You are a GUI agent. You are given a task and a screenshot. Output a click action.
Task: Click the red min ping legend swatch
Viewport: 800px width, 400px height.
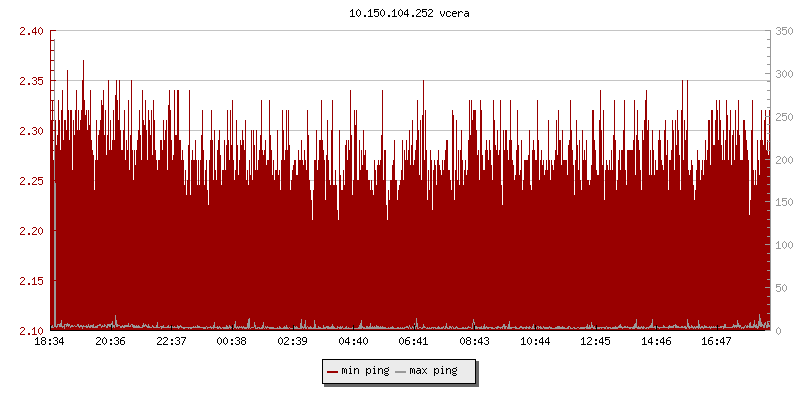(x=333, y=371)
